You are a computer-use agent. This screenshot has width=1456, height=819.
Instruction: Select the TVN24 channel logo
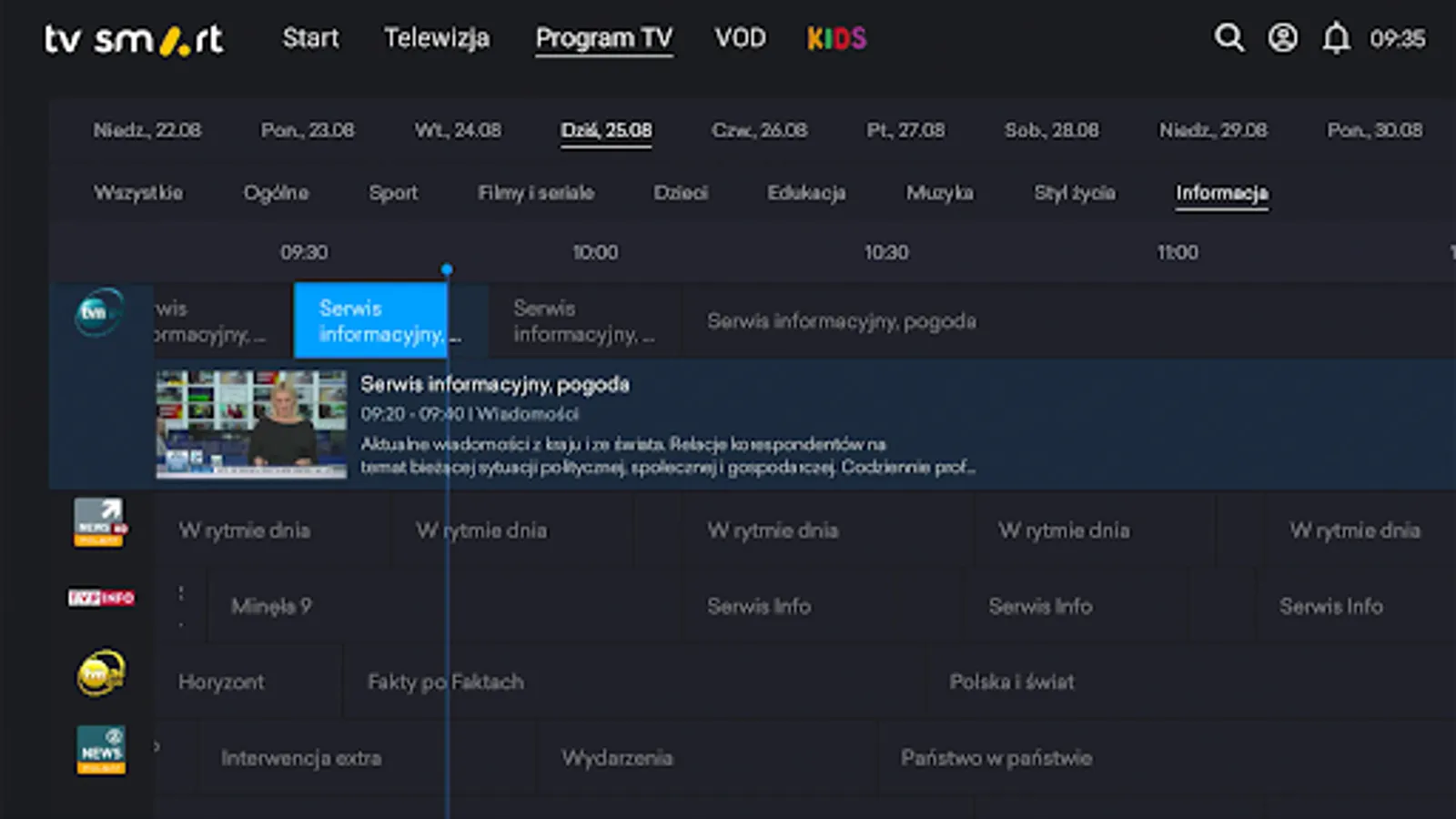[x=100, y=312]
